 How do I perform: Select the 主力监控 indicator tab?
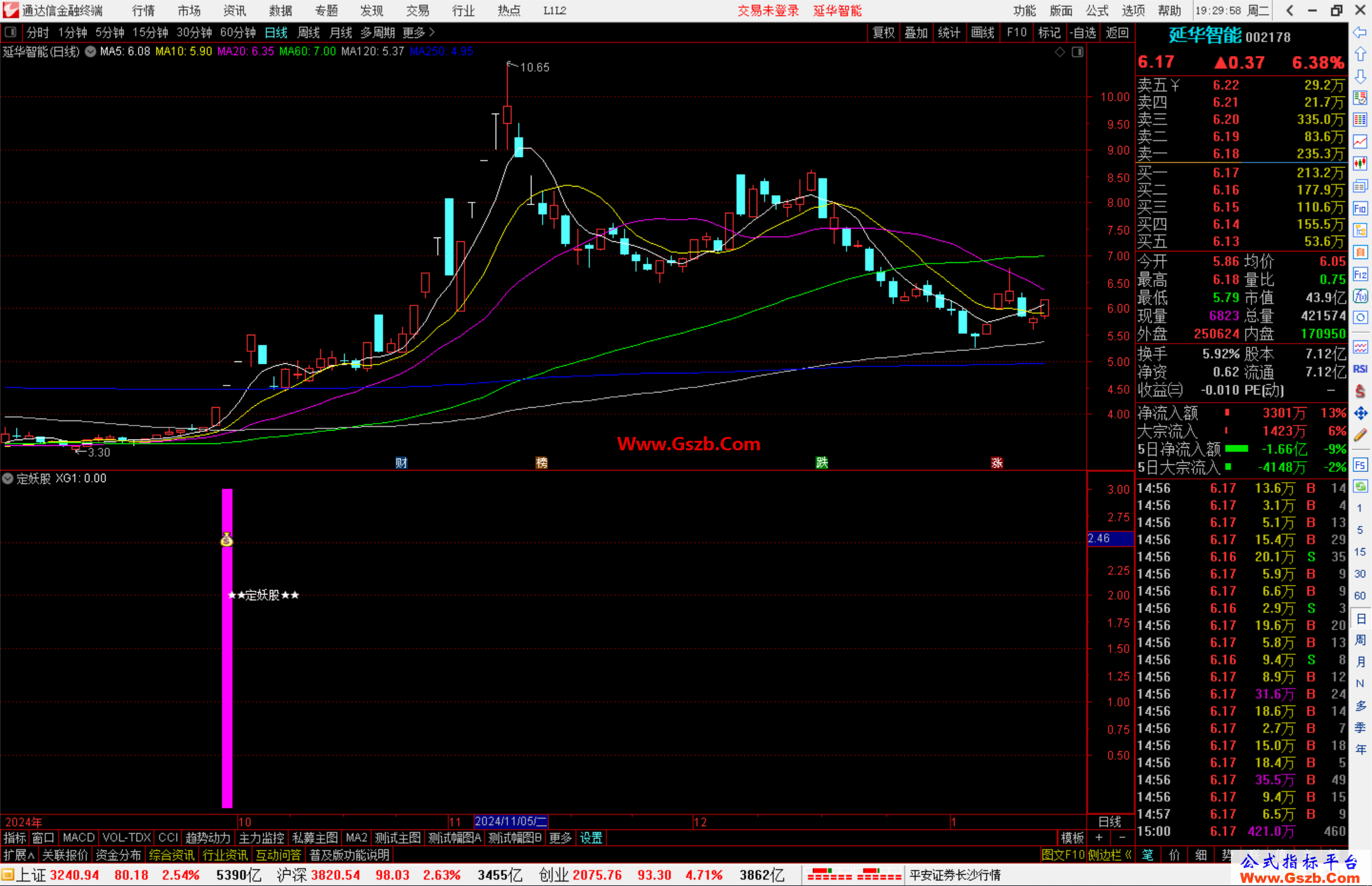(261, 838)
